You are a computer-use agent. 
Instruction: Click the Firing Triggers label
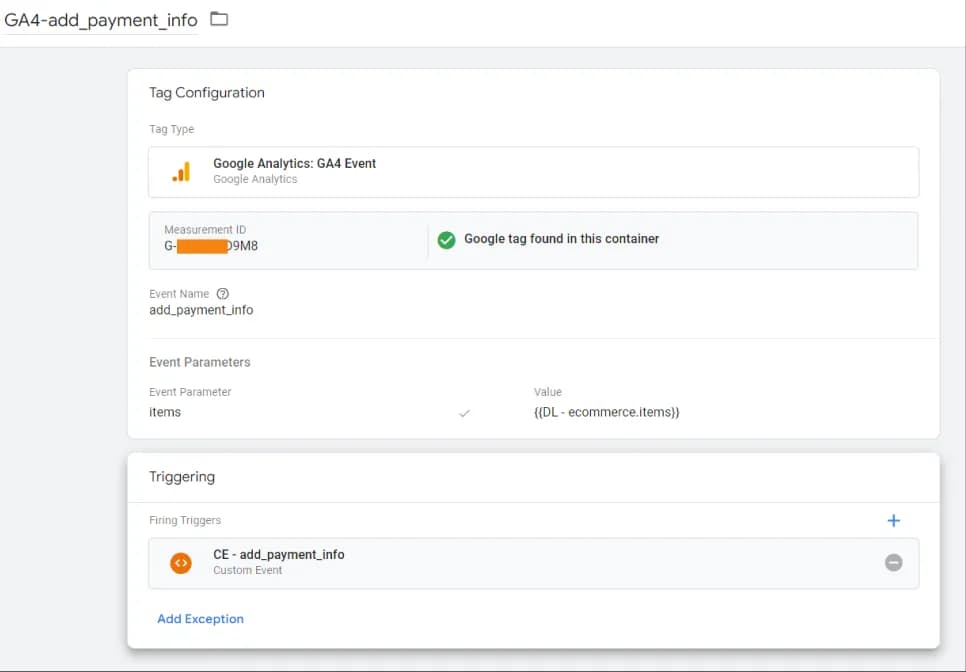click(x=185, y=520)
